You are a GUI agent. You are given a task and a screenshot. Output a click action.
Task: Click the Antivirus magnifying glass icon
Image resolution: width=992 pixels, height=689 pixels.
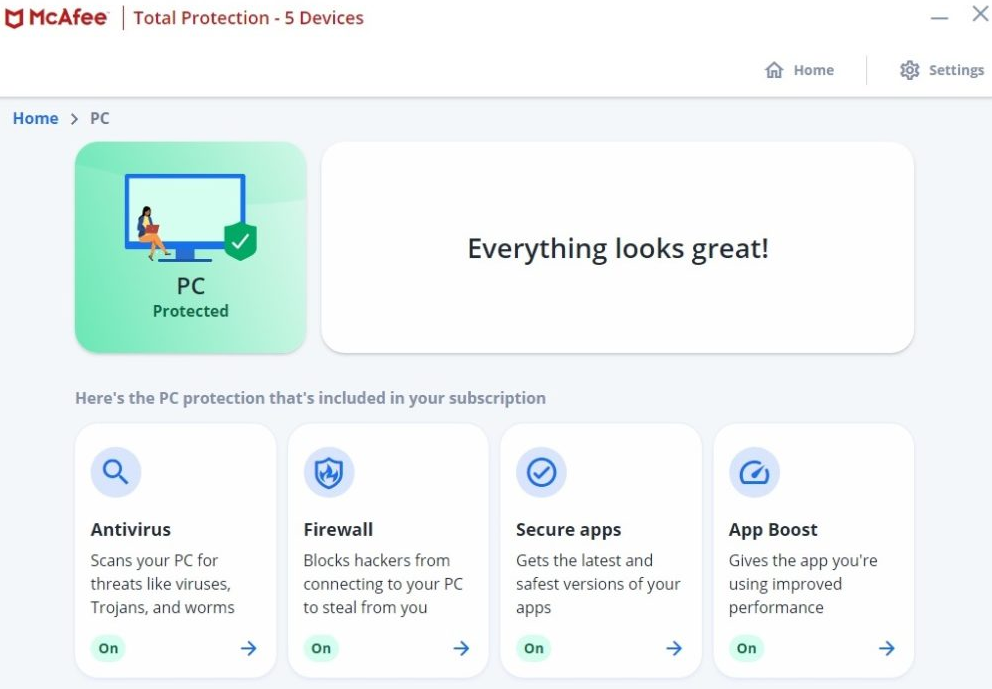click(x=116, y=472)
